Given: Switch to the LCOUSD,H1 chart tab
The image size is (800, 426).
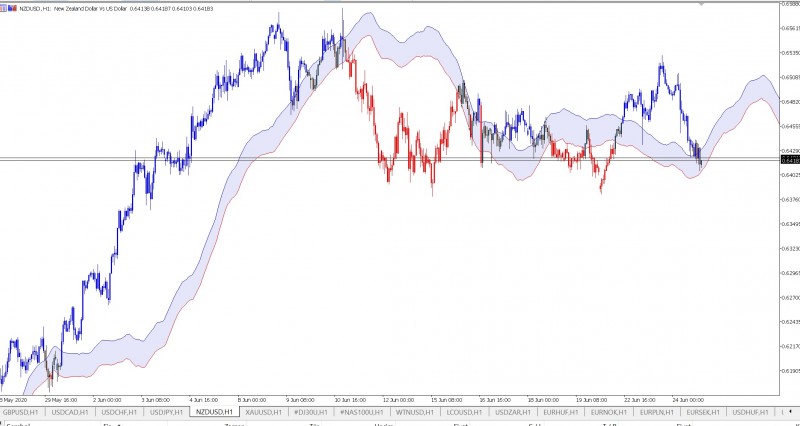Looking at the screenshot, I should coord(464,412).
